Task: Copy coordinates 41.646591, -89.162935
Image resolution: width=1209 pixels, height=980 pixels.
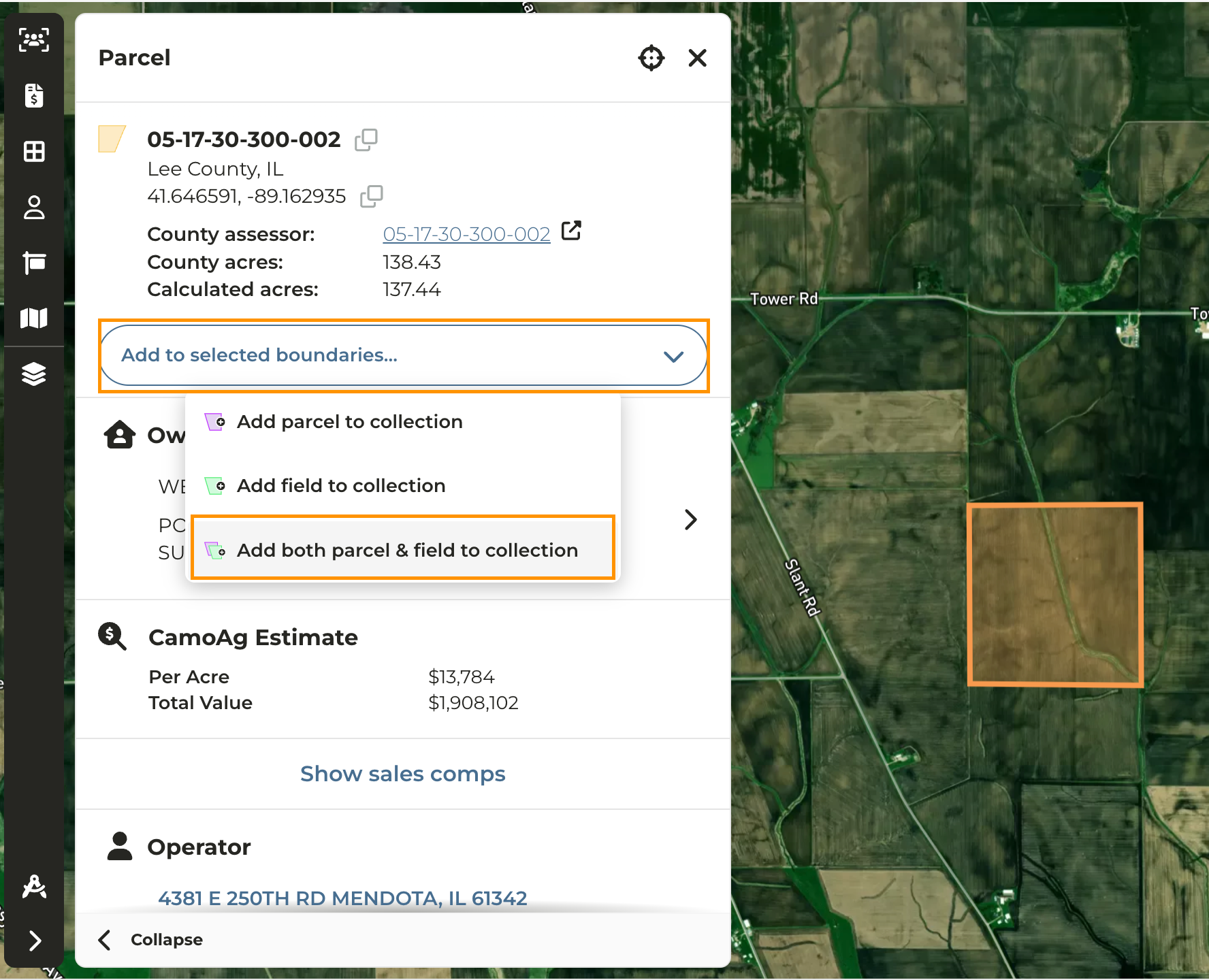Action: [x=372, y=196]
